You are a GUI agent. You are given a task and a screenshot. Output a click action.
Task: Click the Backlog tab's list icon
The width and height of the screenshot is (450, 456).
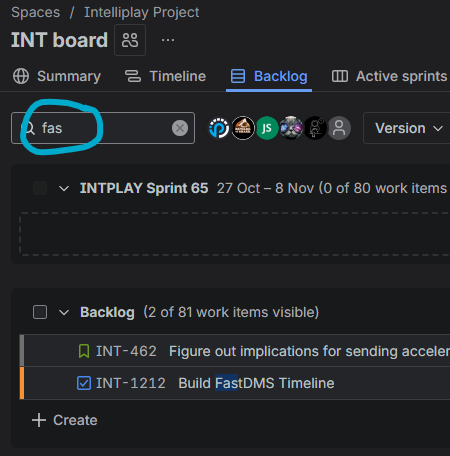[x=238, y=76]
